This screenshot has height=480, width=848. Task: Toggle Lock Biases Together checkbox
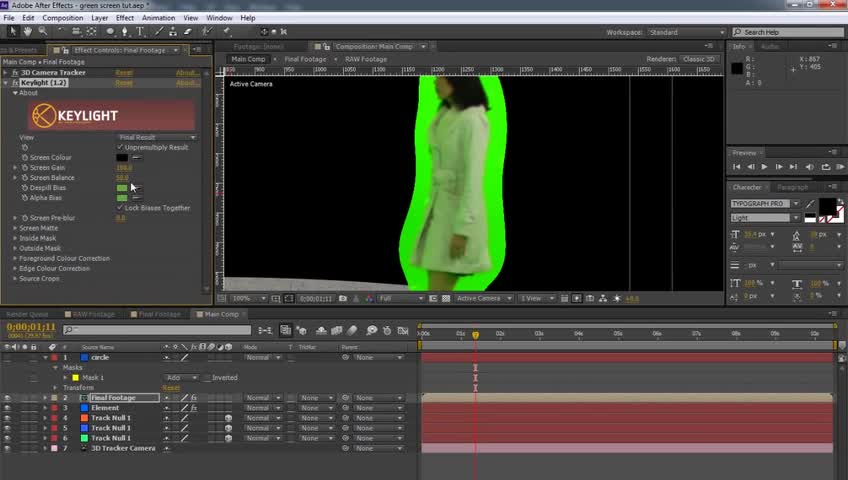point(120,208)
